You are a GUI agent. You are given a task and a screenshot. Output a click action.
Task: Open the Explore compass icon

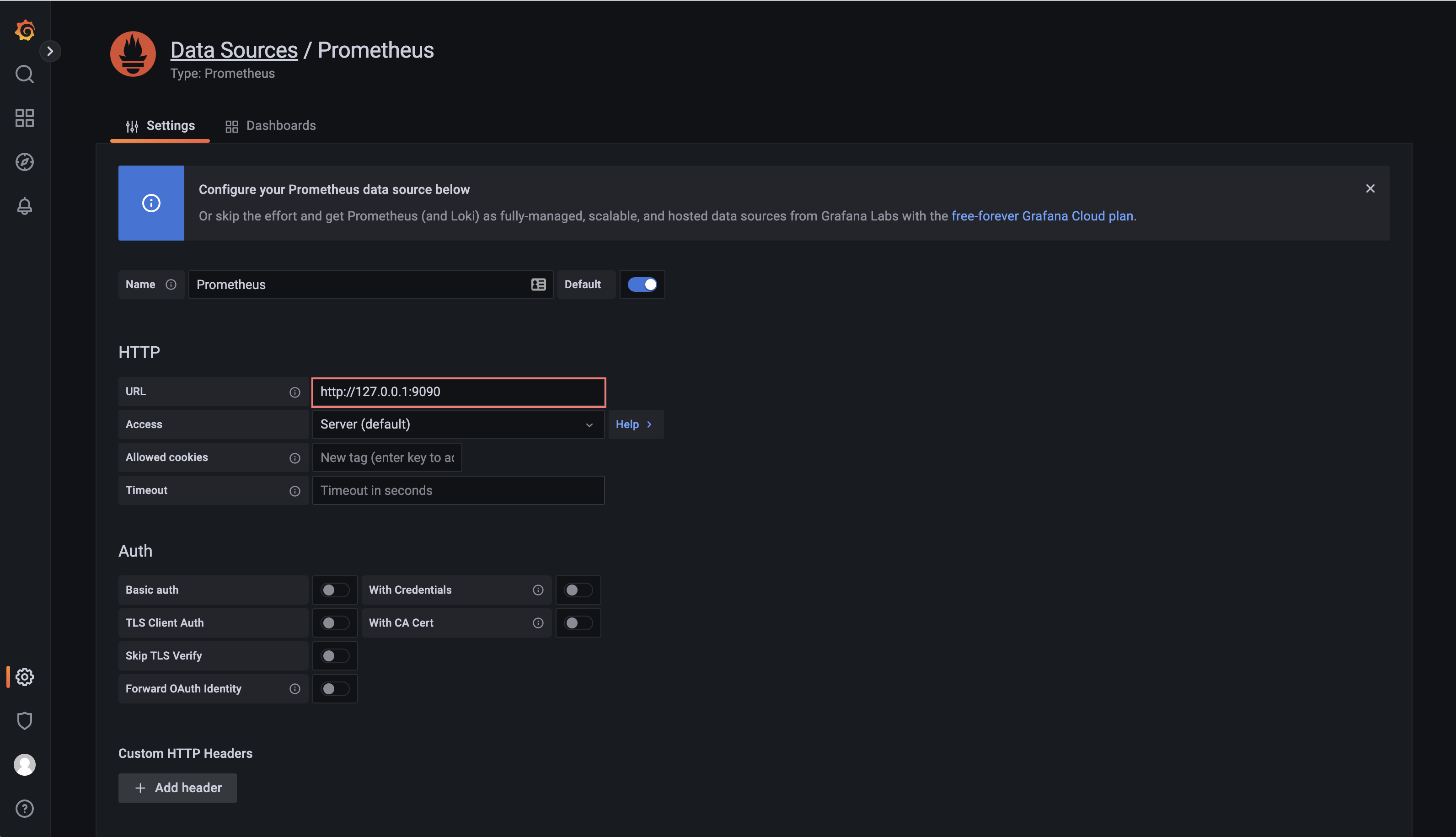(x=24, y=162)
